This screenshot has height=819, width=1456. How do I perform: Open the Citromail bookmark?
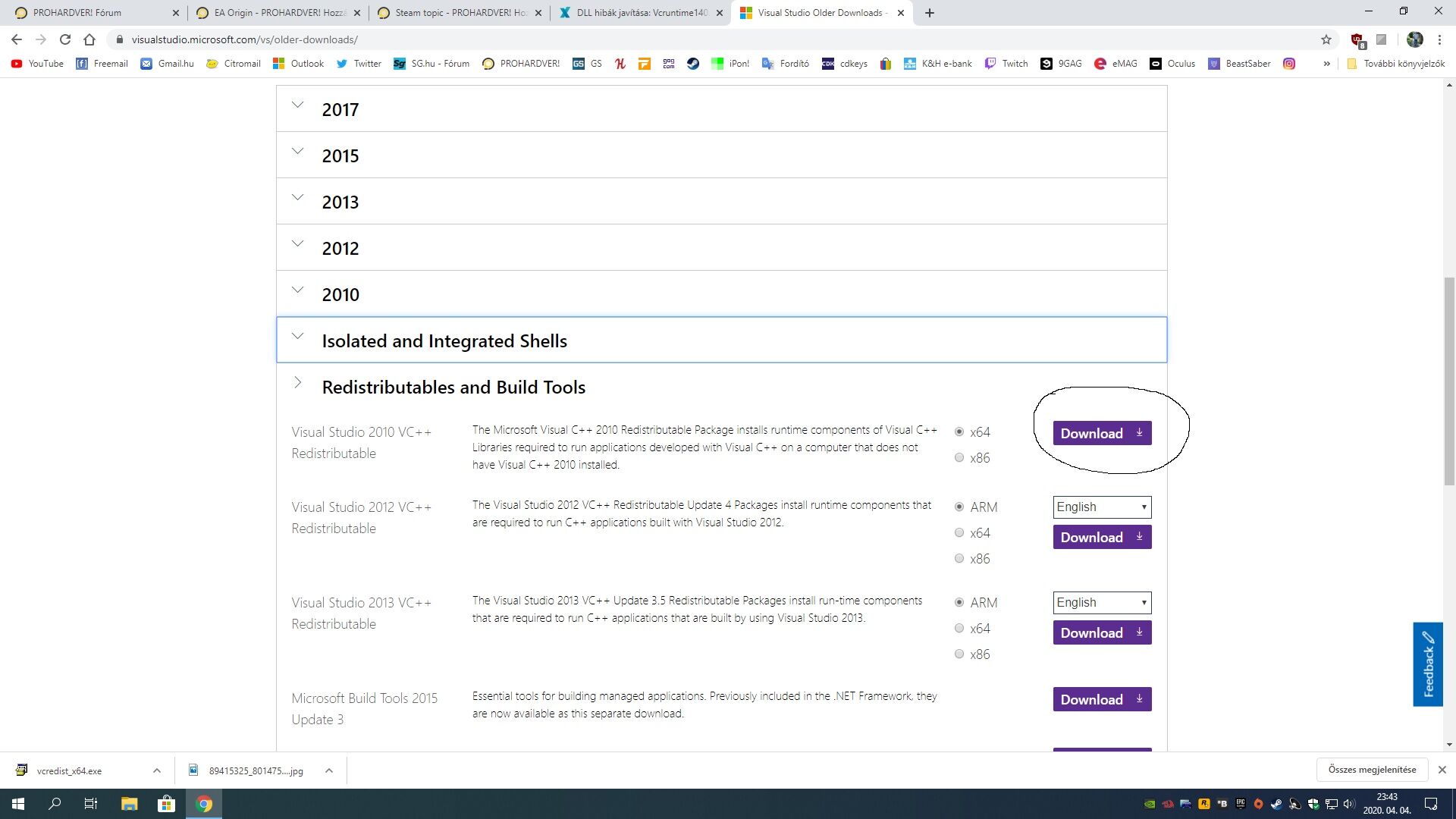tap(234, 64)
